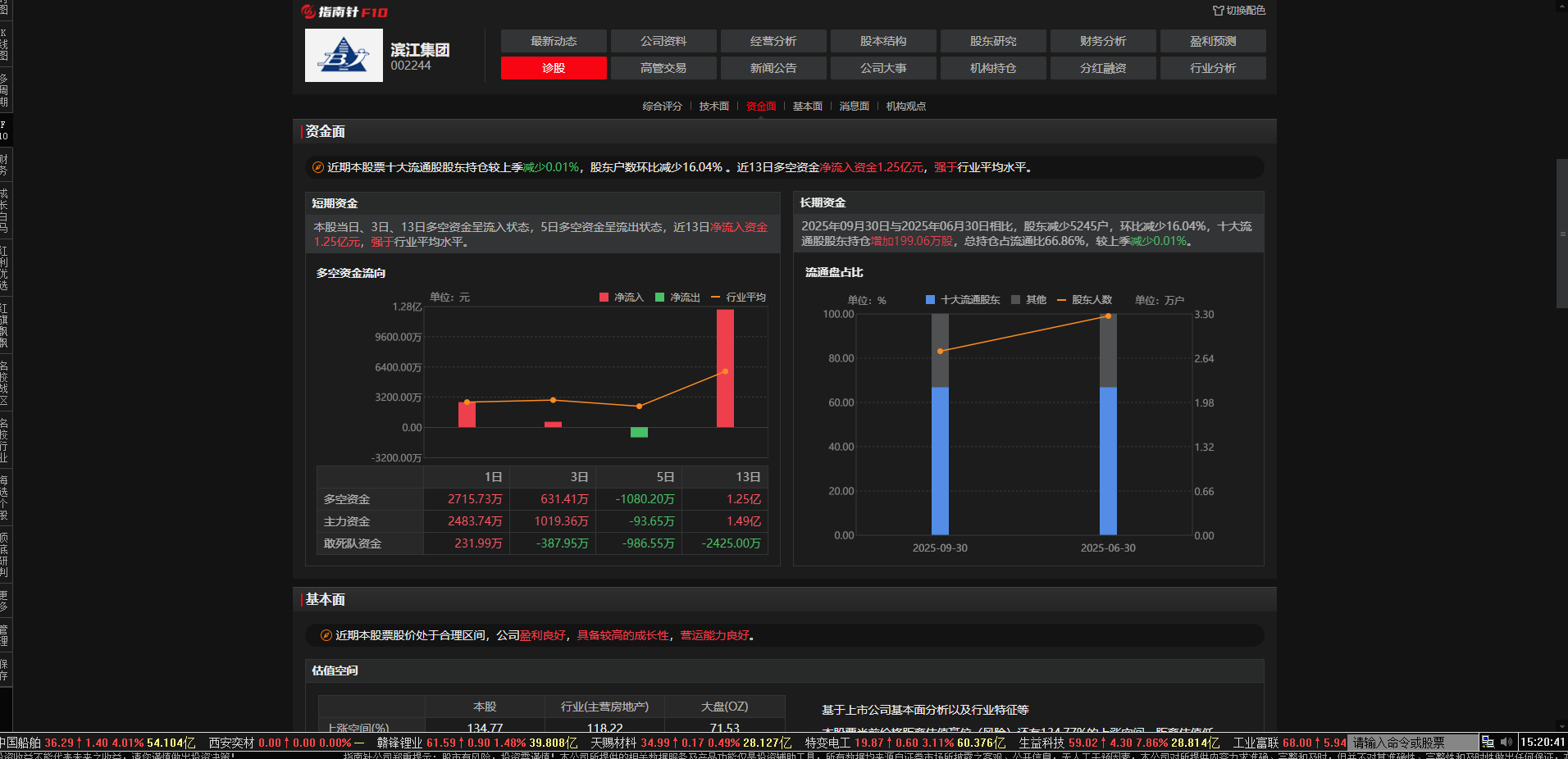
Task: View the 机构持仓 tab
Action: [993, 68]
